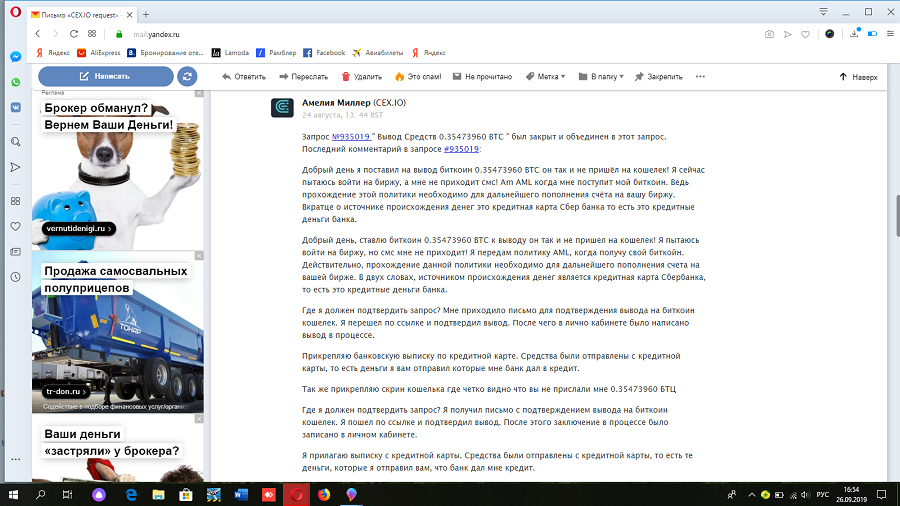The width and height of the screenshot is (900, 506).
Task: Open the search icon in the Opera sidebar
Action: point(15,142)
